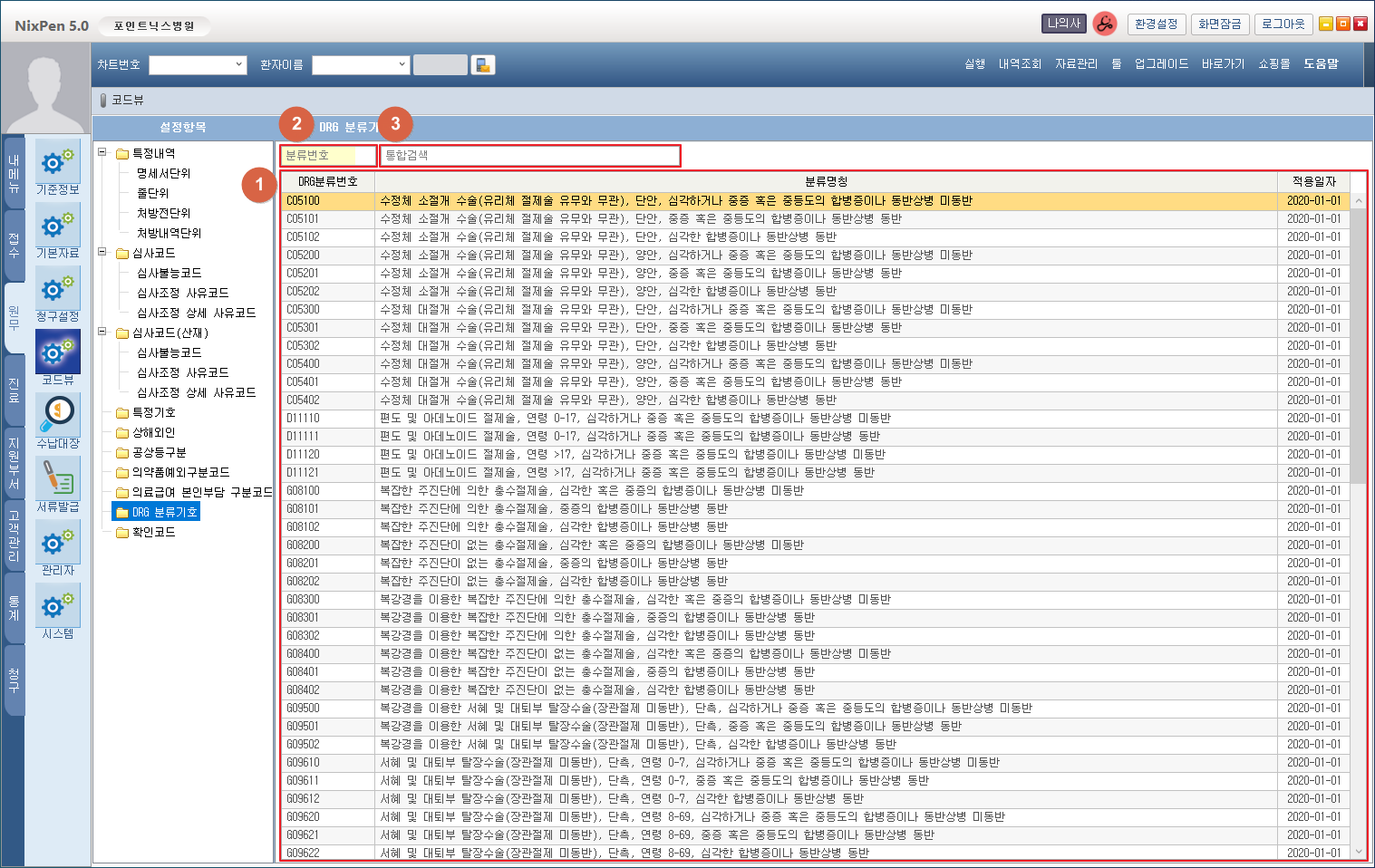1375x868 pixels.
Task: Open the 차트번호 dropdown
Action: (238, 65)
